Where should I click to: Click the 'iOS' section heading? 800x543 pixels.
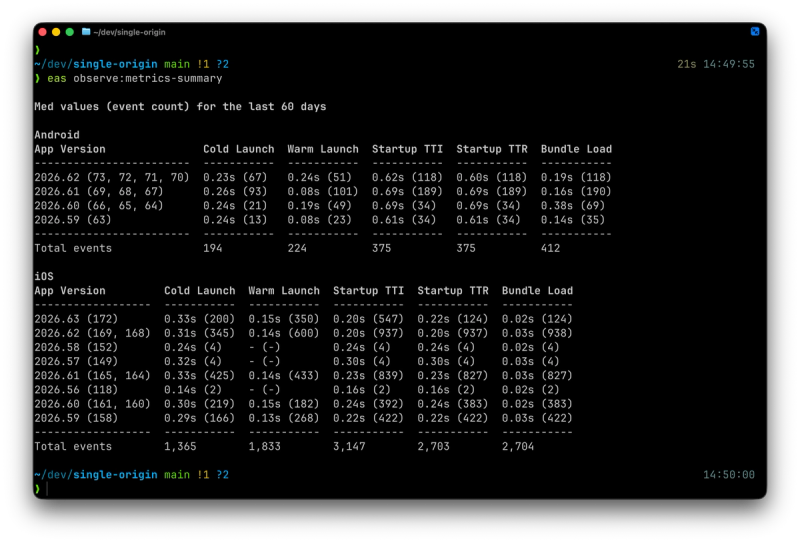(44, 277)
